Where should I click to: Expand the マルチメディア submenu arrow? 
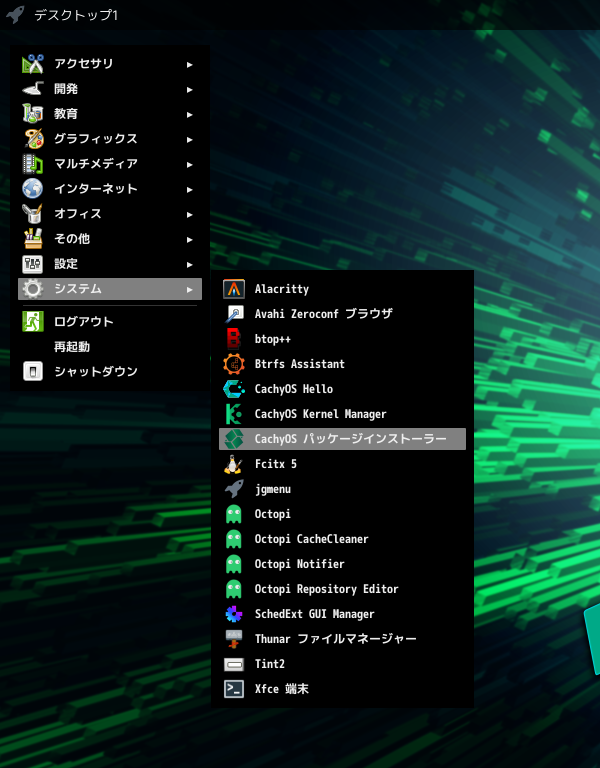coord(190,164)
